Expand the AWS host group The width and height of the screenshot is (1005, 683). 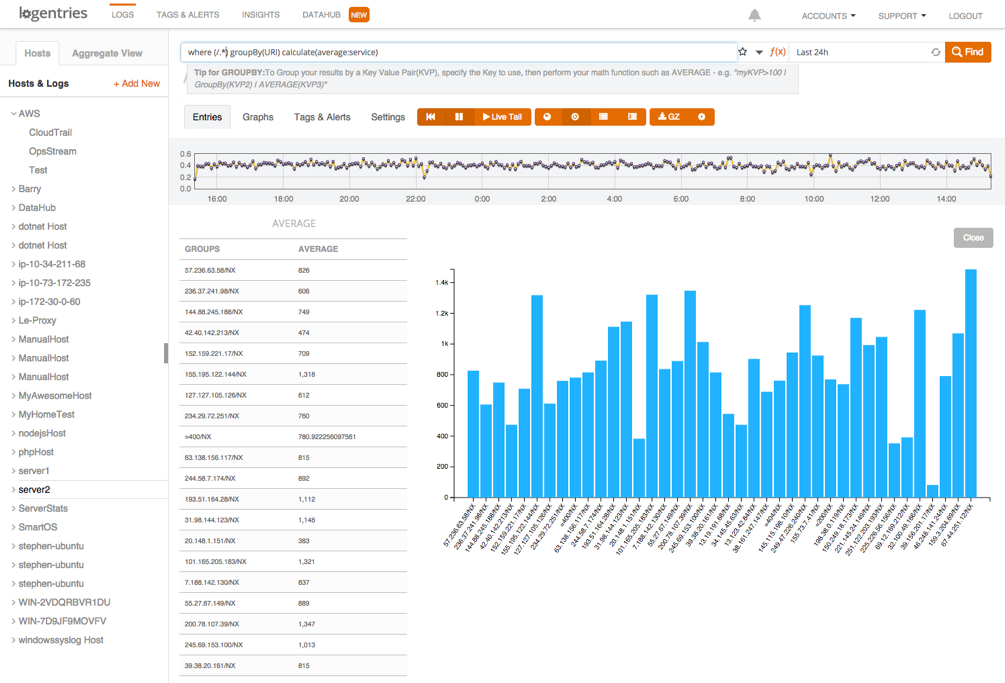(x=14, y=114)
